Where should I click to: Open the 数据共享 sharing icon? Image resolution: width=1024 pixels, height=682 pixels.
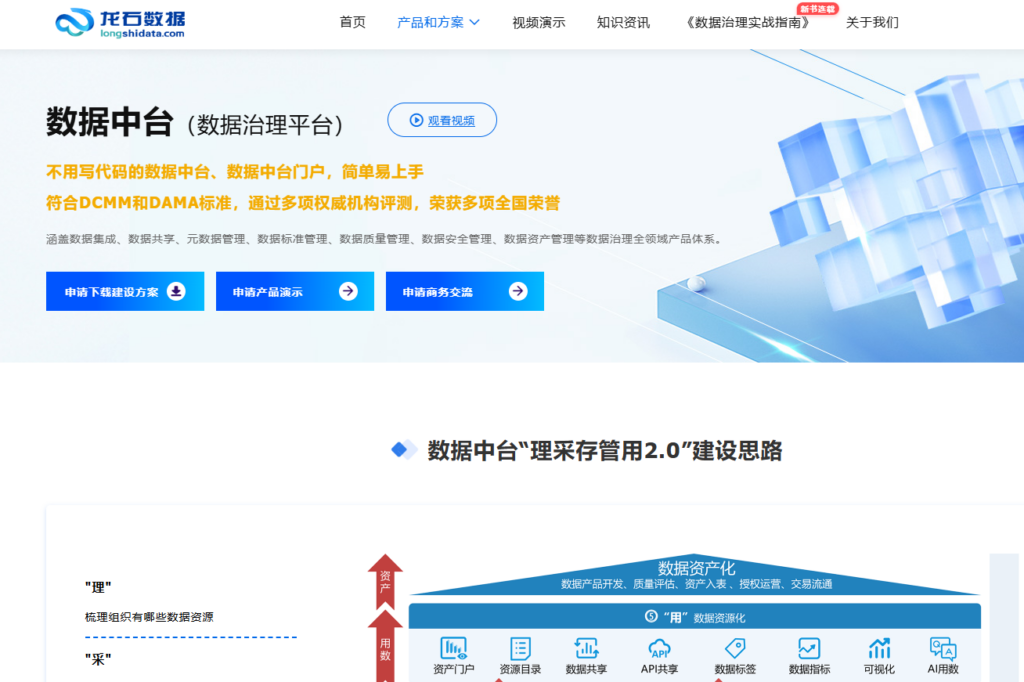coord(586,649)
